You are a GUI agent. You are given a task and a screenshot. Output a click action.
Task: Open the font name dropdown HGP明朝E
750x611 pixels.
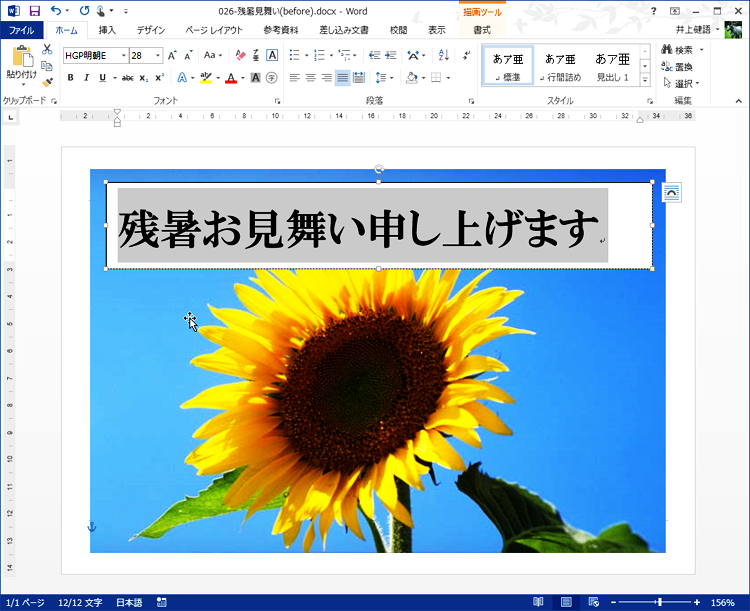pyautogui.click(x=123, y=56)
